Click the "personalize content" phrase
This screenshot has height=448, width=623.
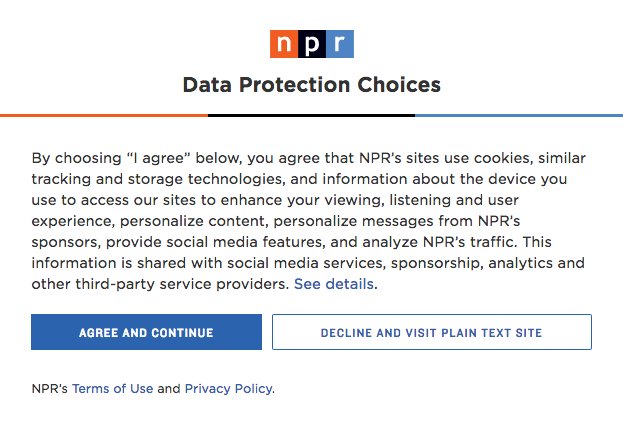tap(194, 221)
